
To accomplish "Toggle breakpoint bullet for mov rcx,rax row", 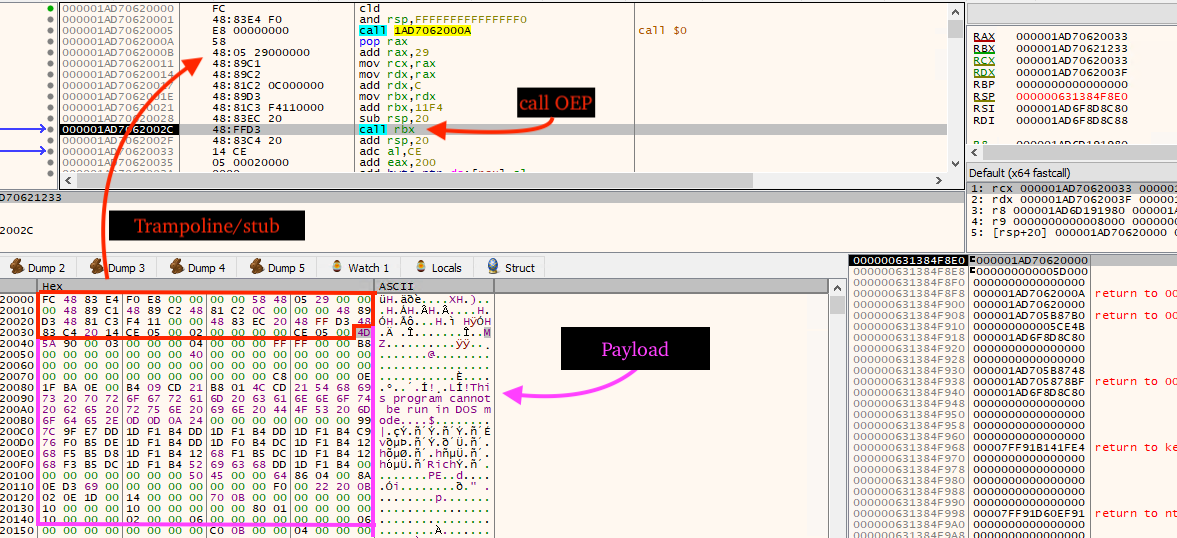I will pos(50,63).
